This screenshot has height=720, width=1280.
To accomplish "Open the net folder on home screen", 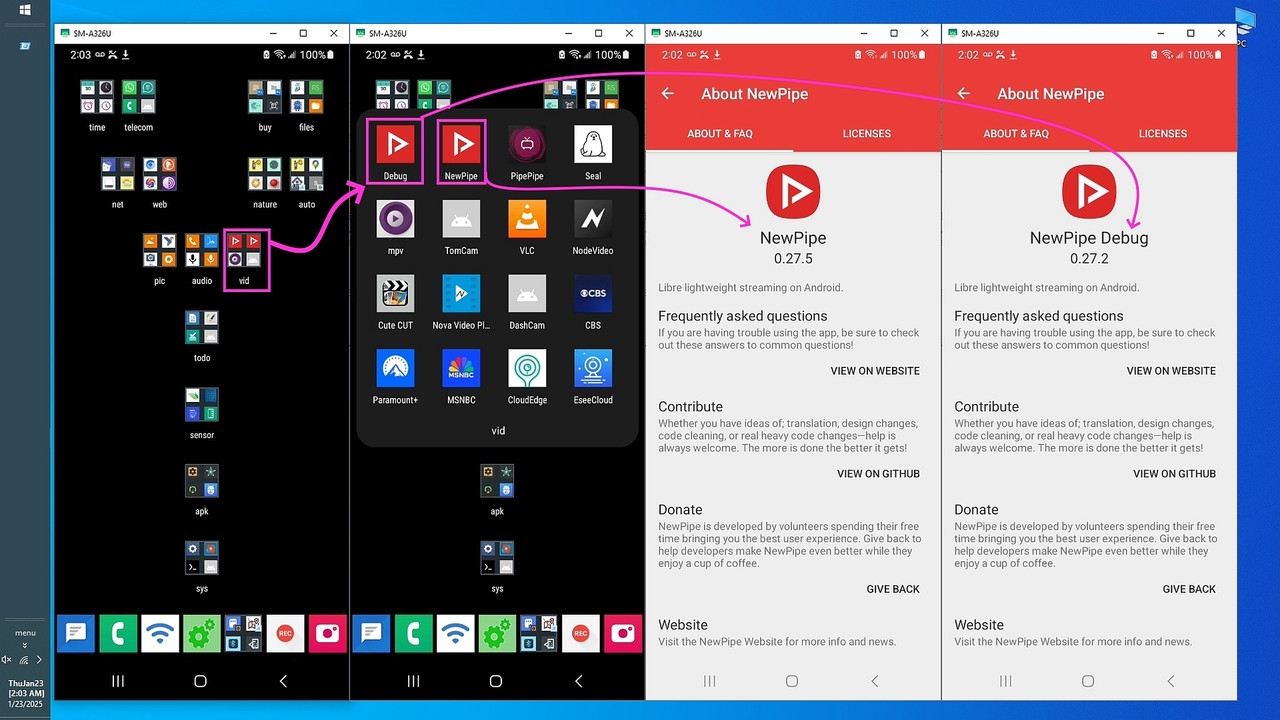I will (118, 174).
